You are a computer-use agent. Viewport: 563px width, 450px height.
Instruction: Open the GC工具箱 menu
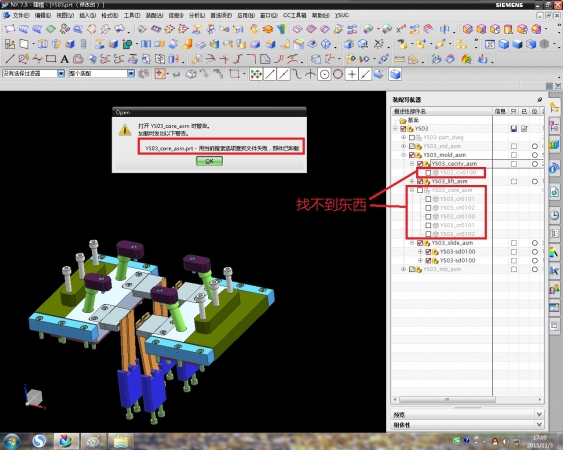tap(294, 15)
